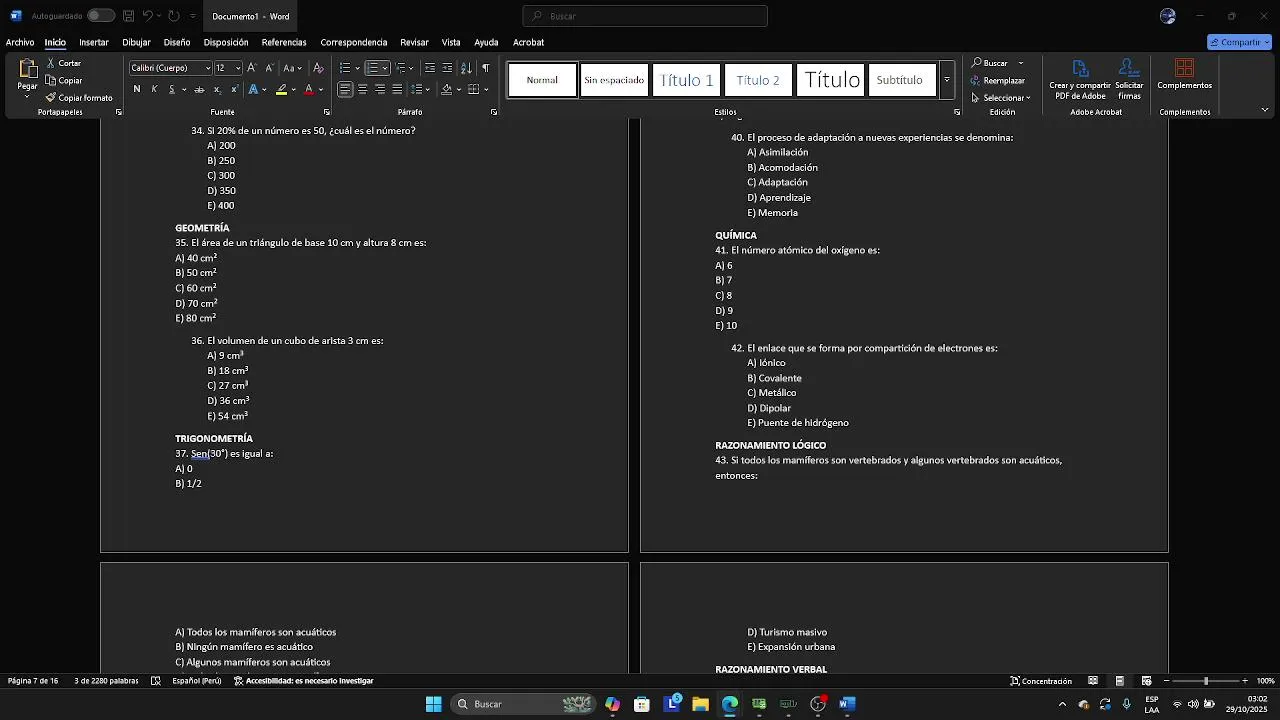
Task: Align text right
Action: [x=379, y=89]
